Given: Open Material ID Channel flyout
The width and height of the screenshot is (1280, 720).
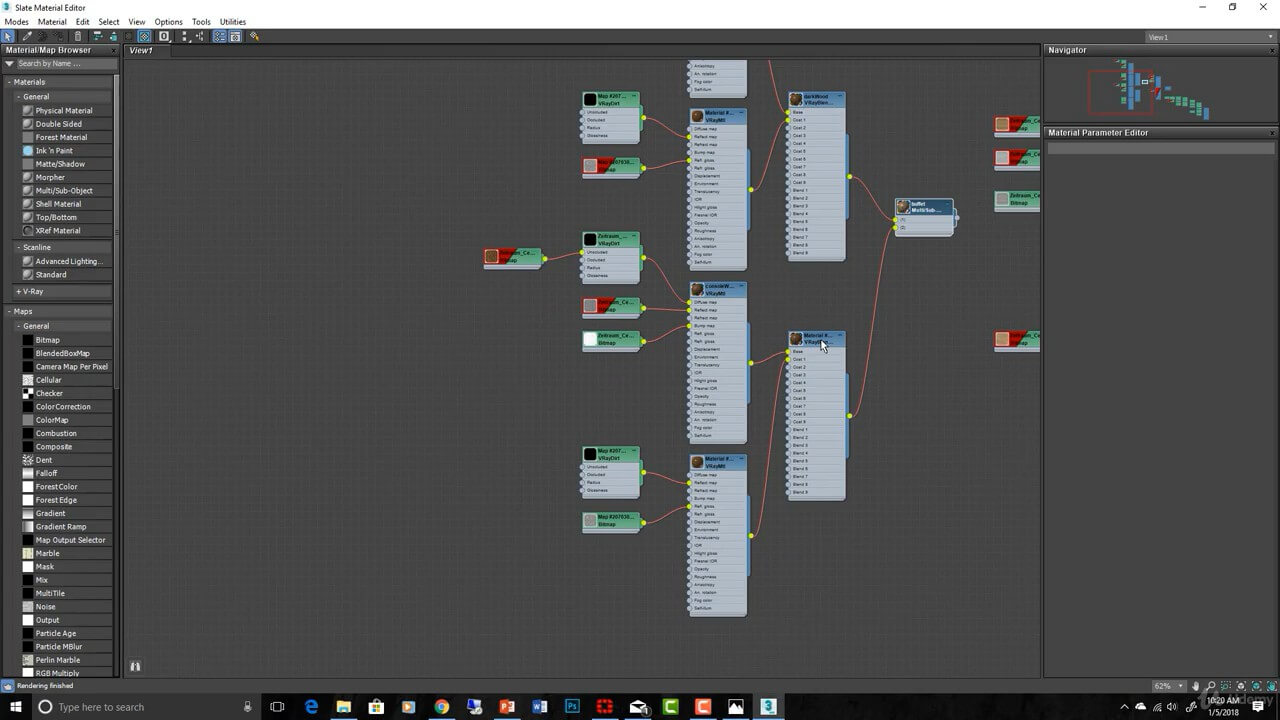Looking at the screenshot, I should pyautogui.click(x=164, y=36).
